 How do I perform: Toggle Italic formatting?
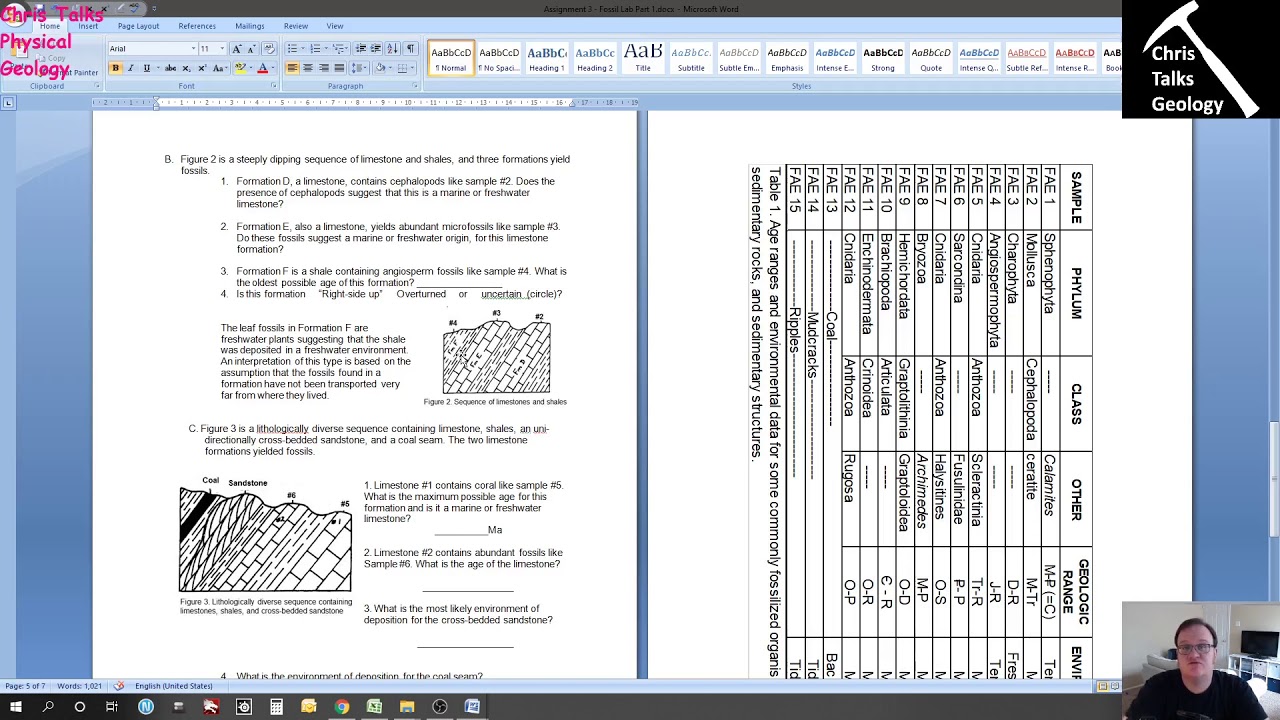click(x=131, y=68)
